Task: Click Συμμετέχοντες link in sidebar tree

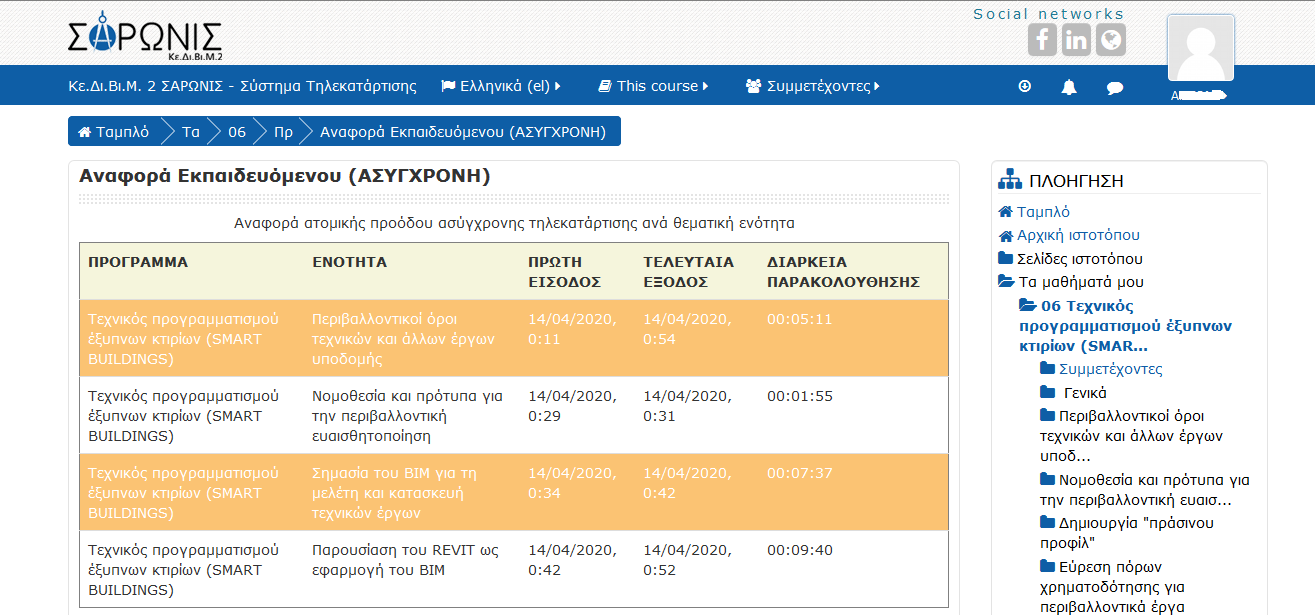Action: pyautogui.click(x=1110, y=369)
